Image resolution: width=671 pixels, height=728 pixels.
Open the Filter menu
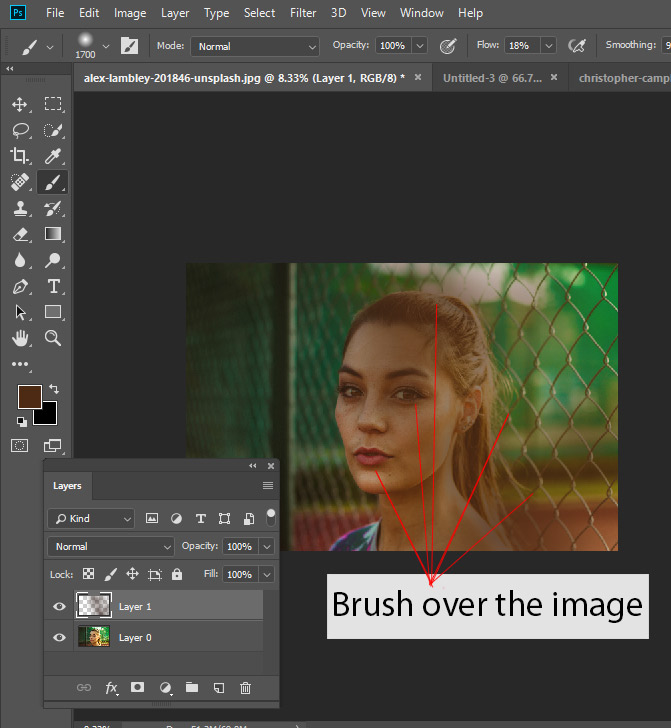(303, 13)
